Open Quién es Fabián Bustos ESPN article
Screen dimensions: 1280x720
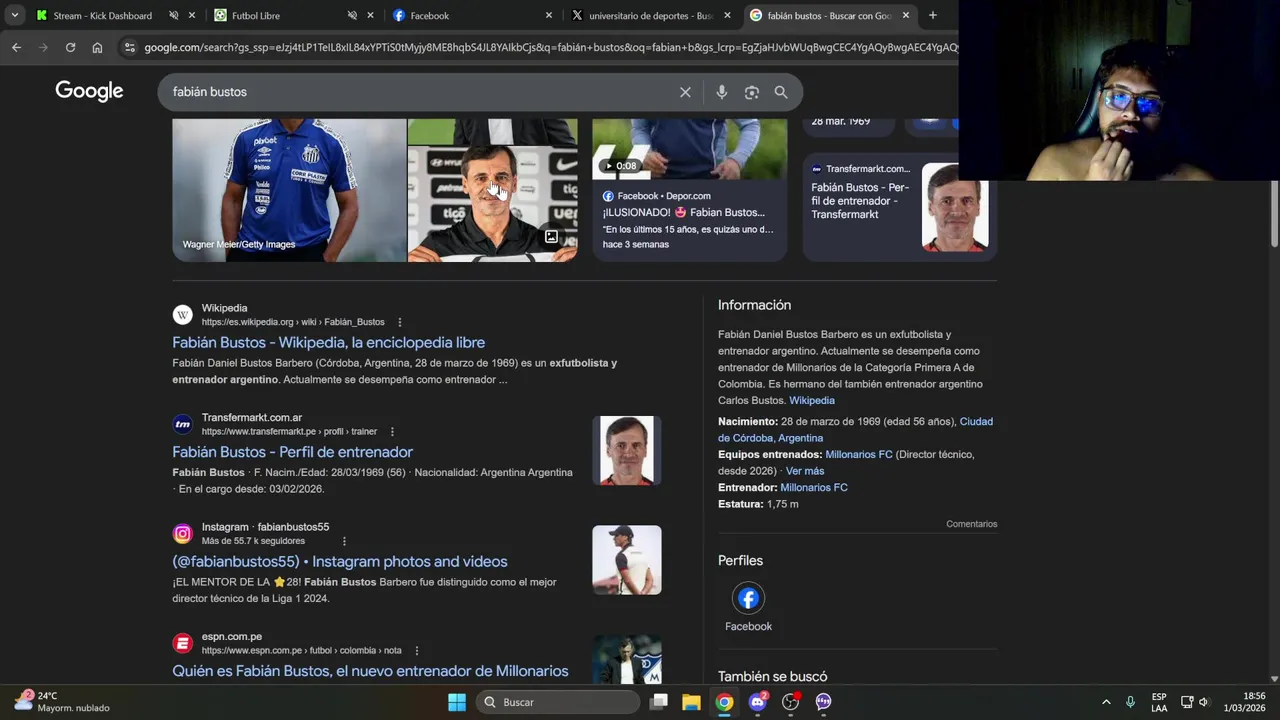pyautogui.click(x=370, y=671)
